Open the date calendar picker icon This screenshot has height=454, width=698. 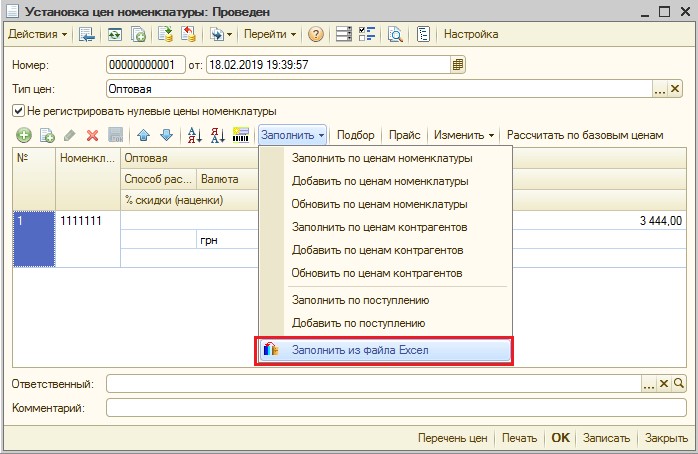(x=457, y=65)
